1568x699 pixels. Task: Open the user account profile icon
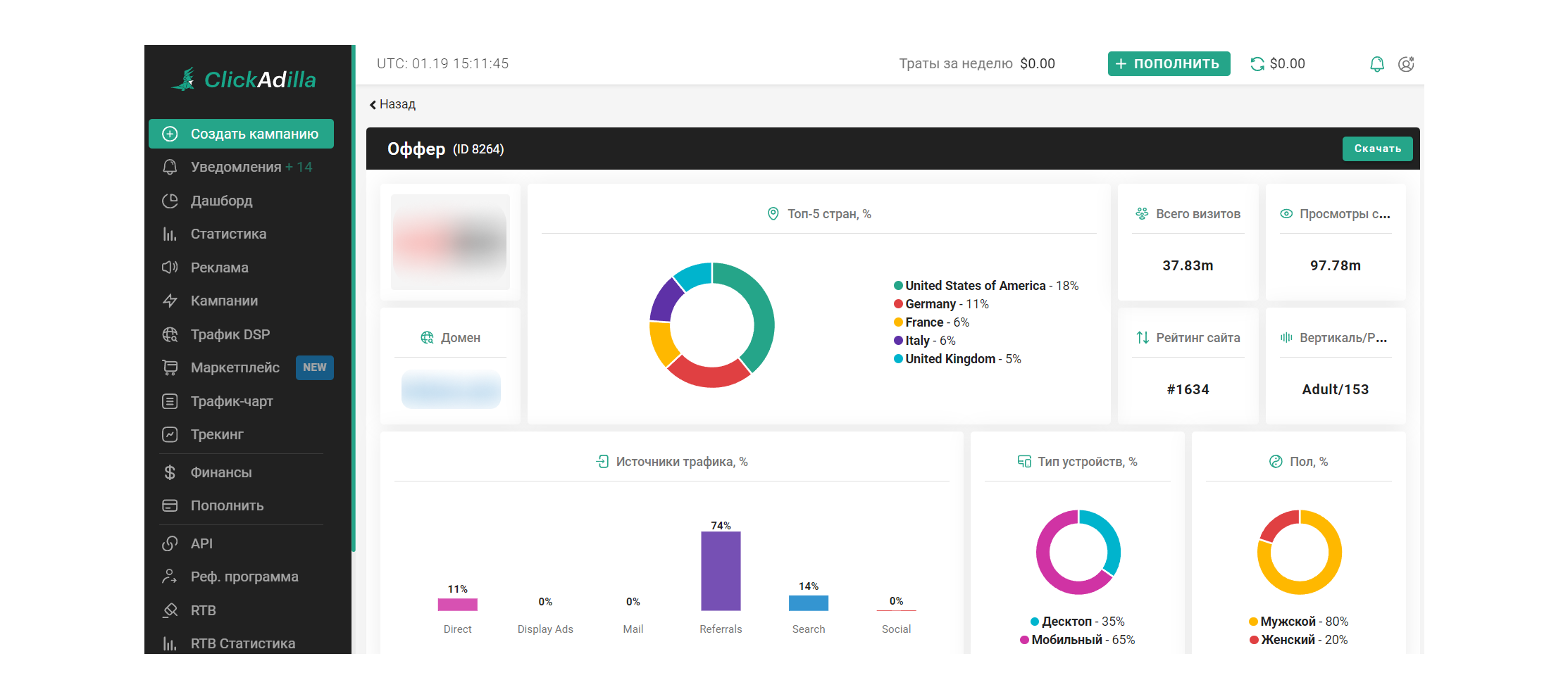[x=1406, y=64]
